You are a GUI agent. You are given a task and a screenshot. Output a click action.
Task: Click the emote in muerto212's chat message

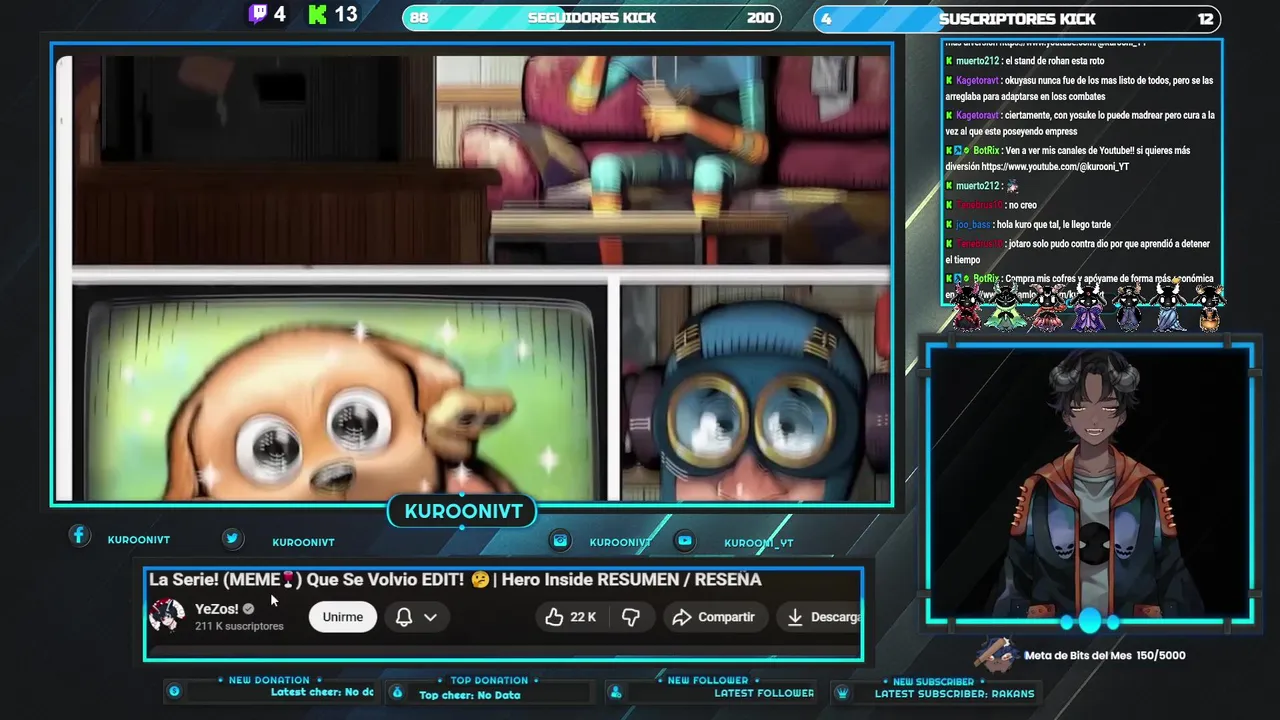1012,186
